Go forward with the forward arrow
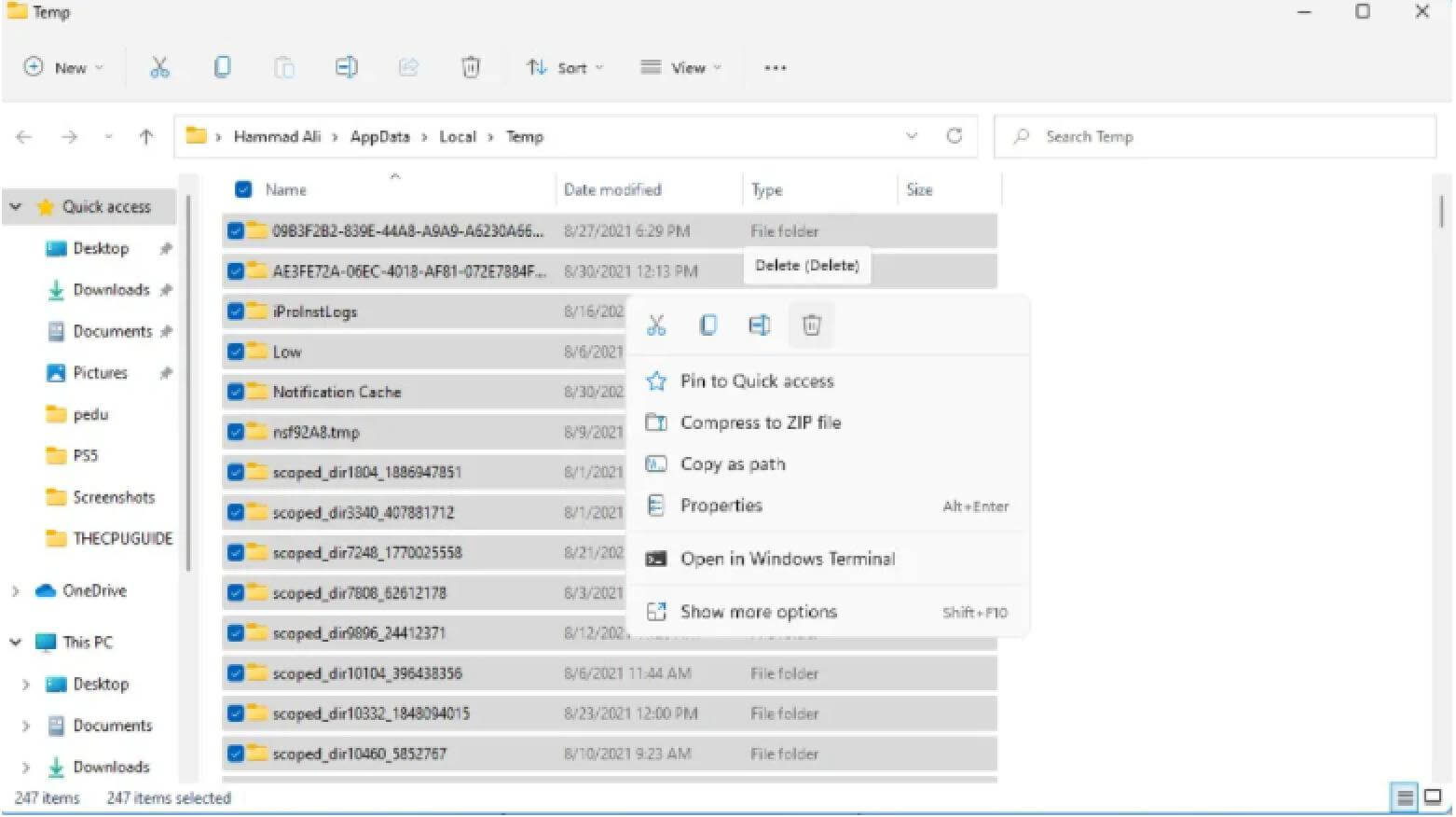Screen dimensions: 1456x817 (69, 137)
